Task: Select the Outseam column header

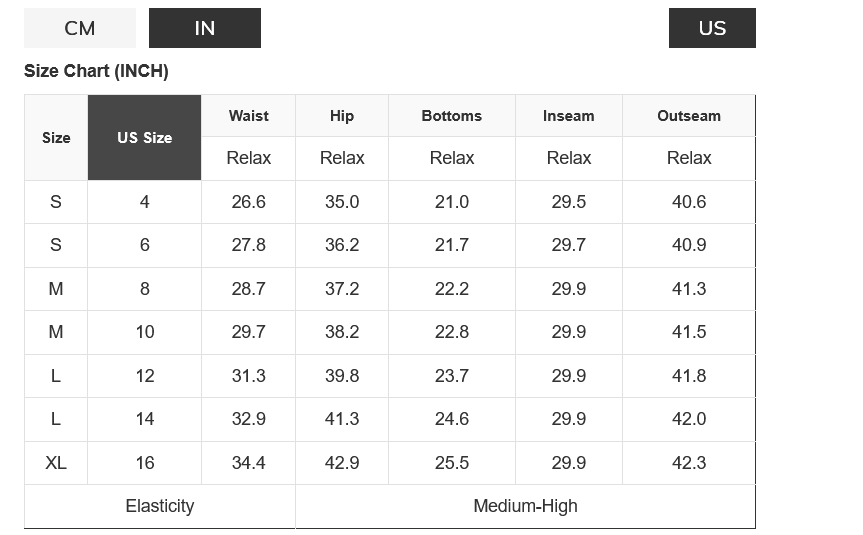Action: pyautogui.click(x=689, y=116)
